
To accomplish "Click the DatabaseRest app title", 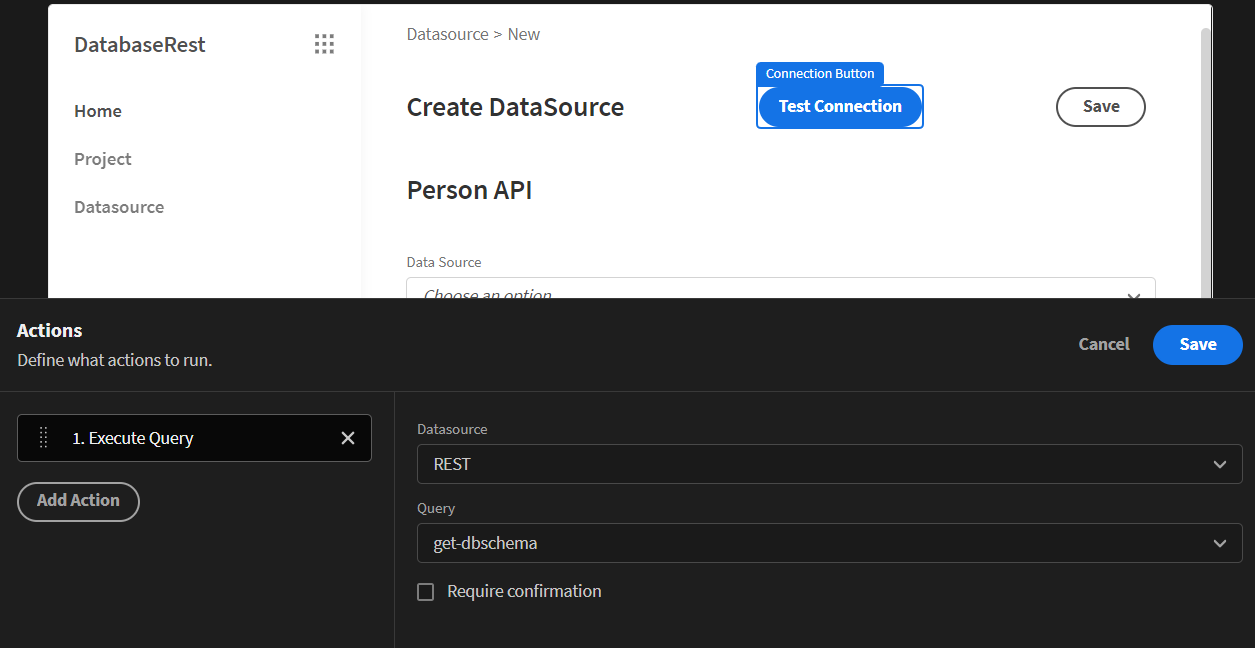I will tap(140, 45).
